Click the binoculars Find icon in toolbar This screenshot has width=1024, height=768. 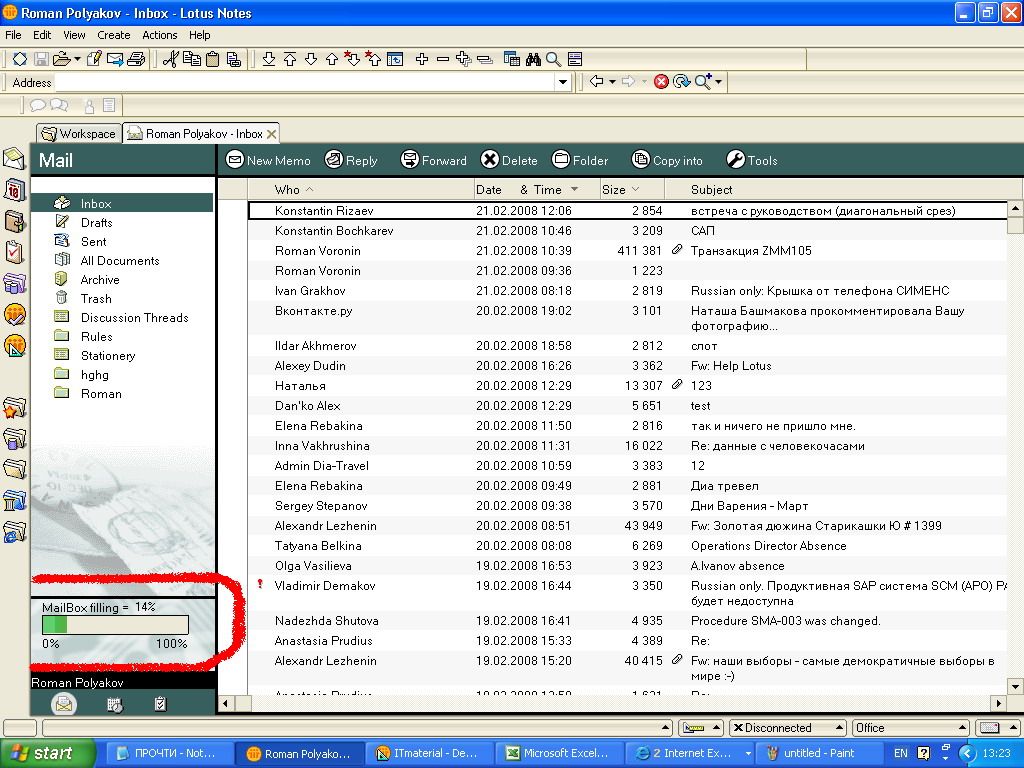click(x=533, y=59)
